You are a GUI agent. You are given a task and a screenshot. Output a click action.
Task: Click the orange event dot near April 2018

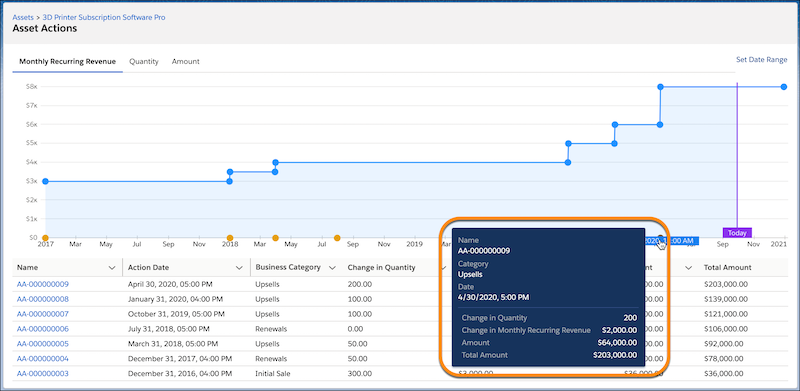(276, 238)
